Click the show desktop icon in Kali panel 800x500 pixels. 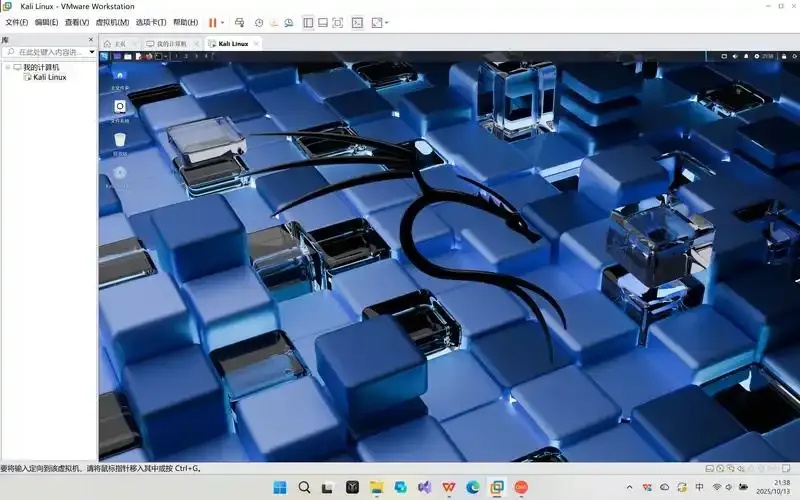[117, 56]
